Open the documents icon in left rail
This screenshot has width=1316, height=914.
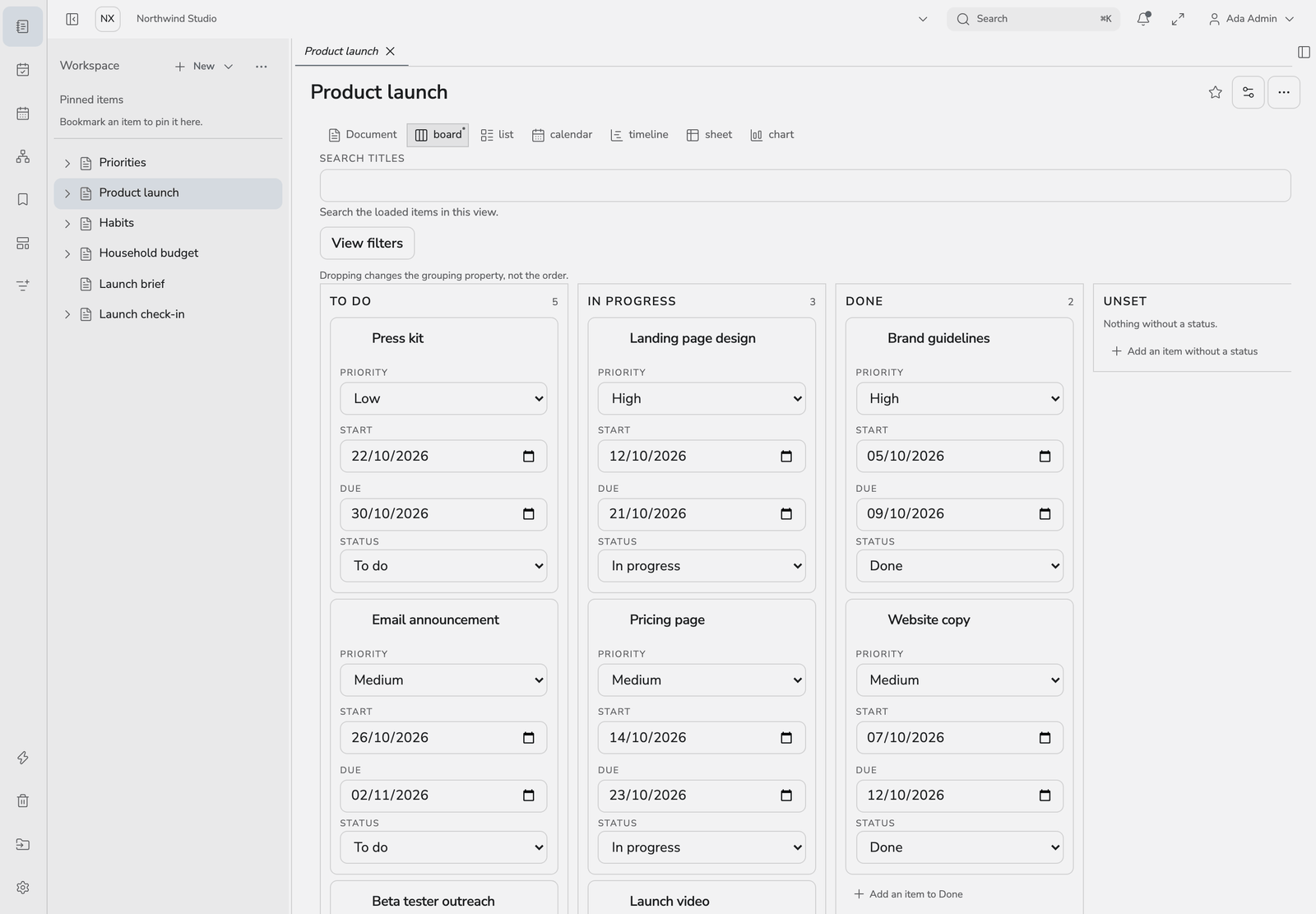[23, 26]
